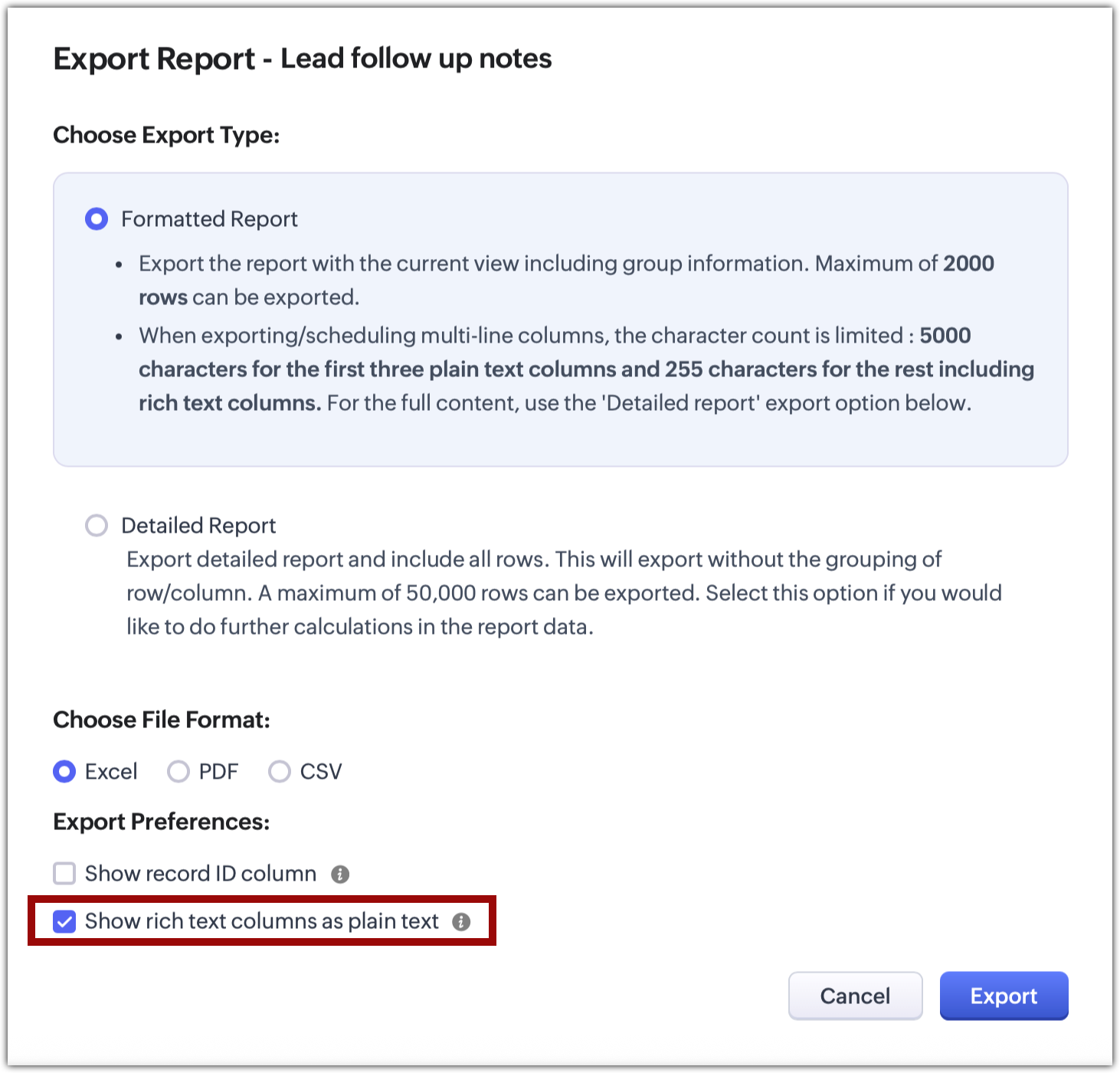Viewport: 1120px width, 1073px height.
Task: Click the "Show record ID column" label text
Action: [201, 874]
